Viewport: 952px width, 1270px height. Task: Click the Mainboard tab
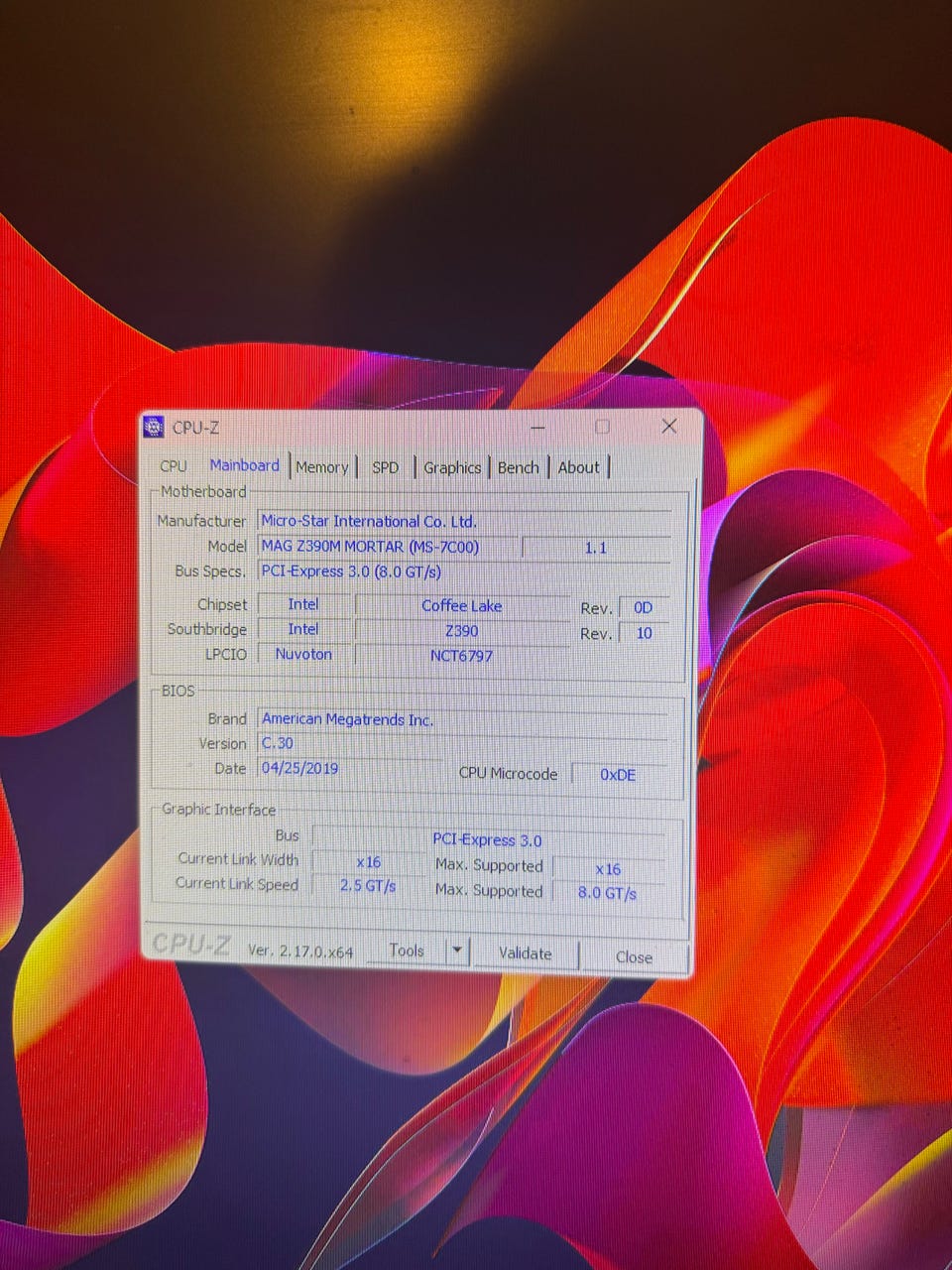point(244,465)
